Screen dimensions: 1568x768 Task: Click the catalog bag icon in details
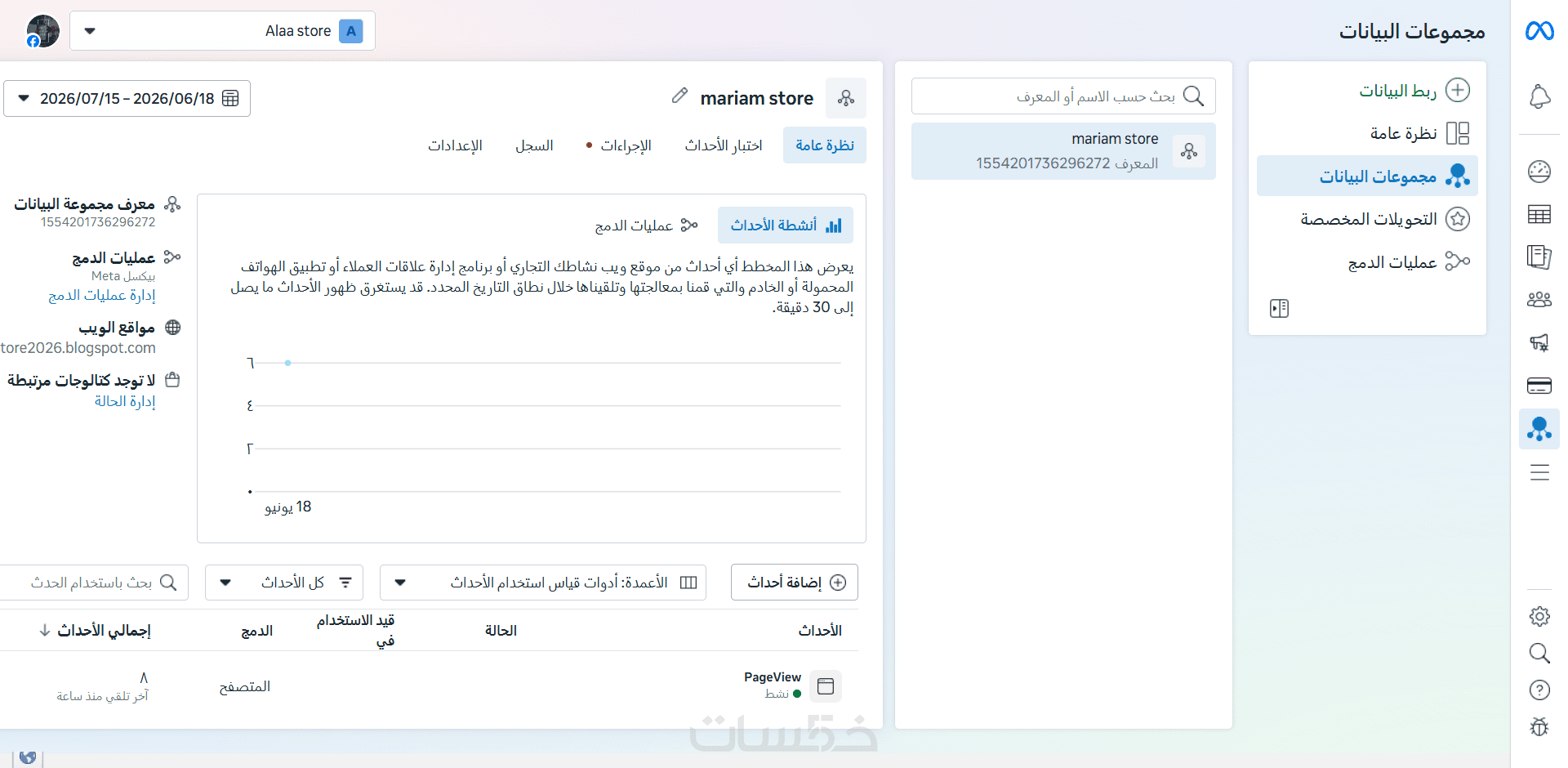[x=172, y=380]
